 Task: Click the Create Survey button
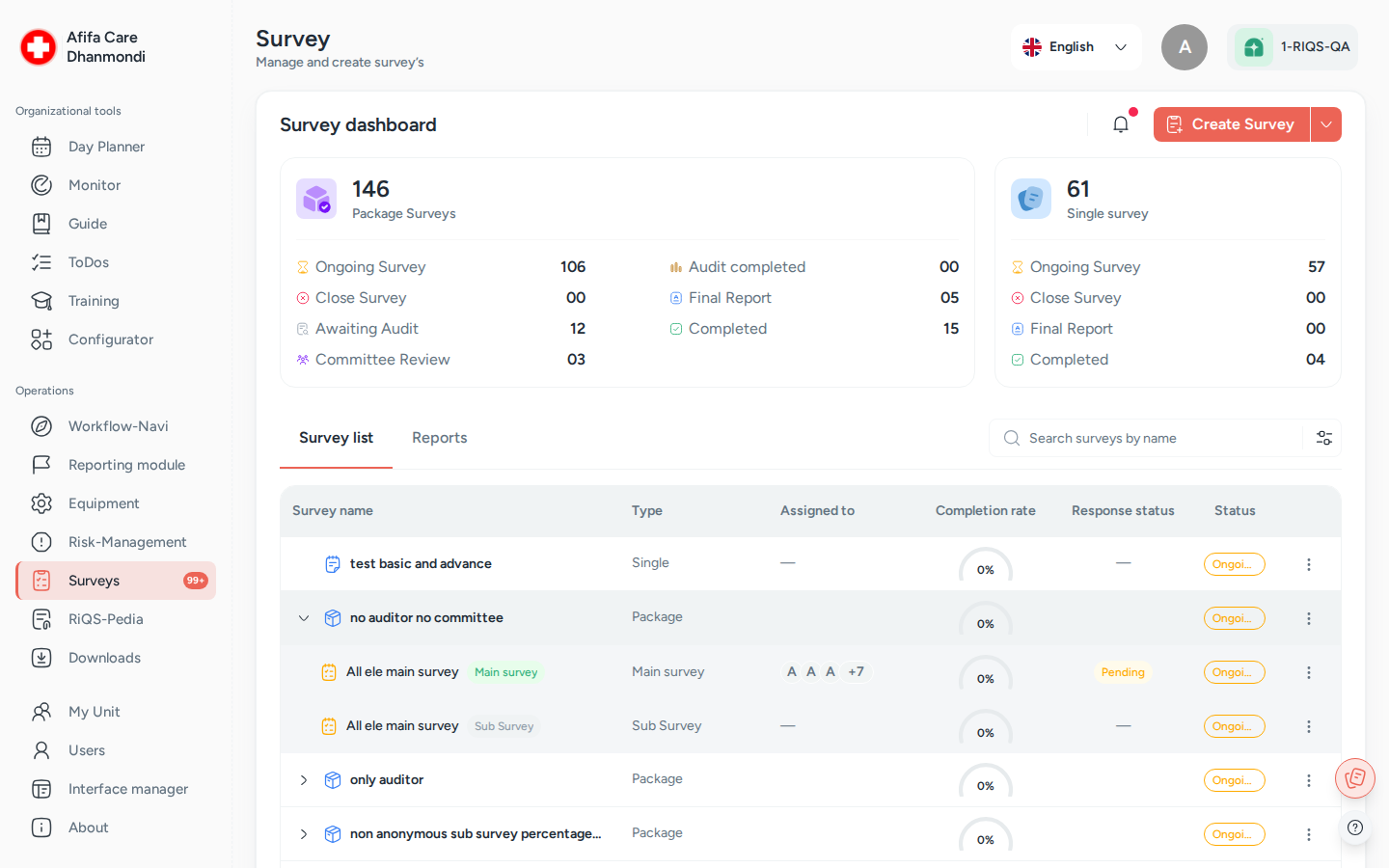pyautogui.click(x=1232, y=124)
